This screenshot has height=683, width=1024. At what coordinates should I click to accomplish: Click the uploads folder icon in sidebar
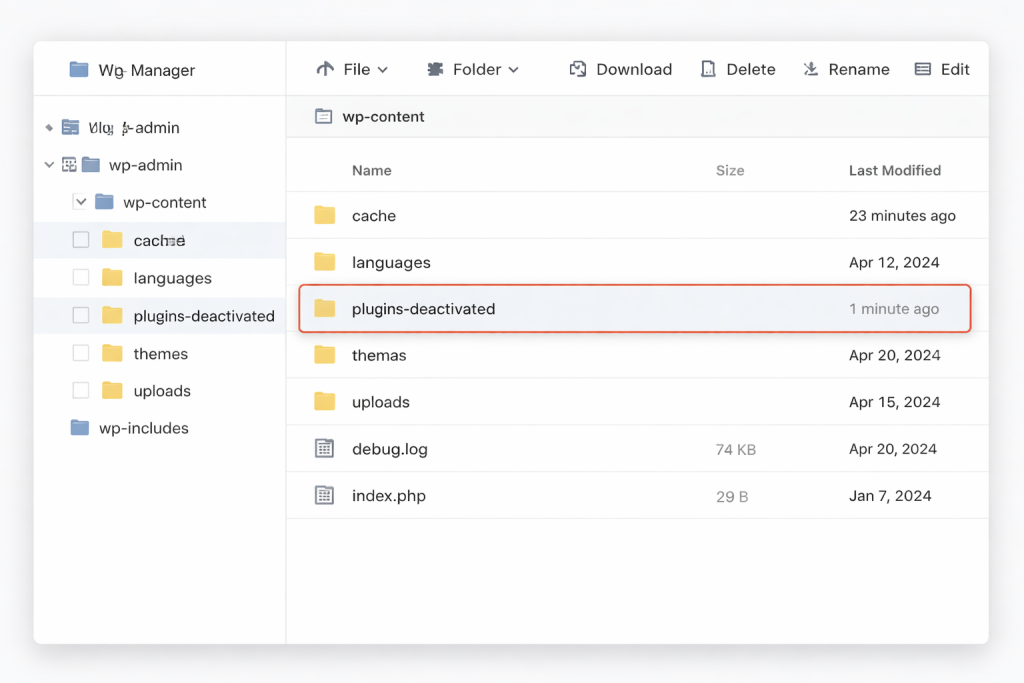point(112,390)
